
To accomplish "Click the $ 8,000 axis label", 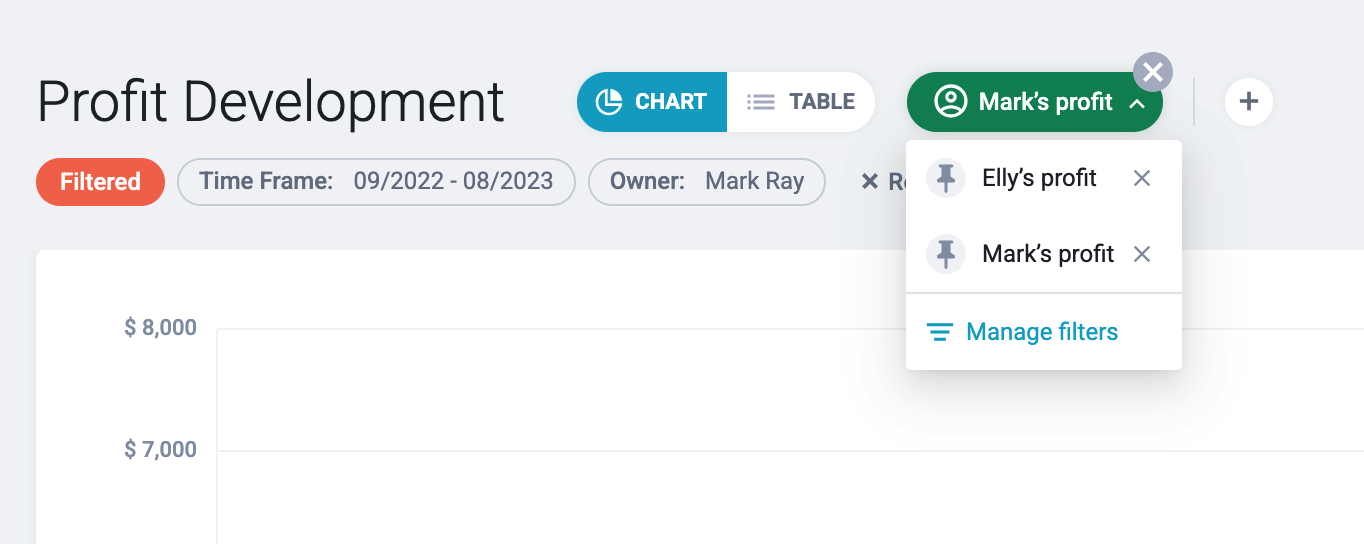I will [x=160, y=328].
